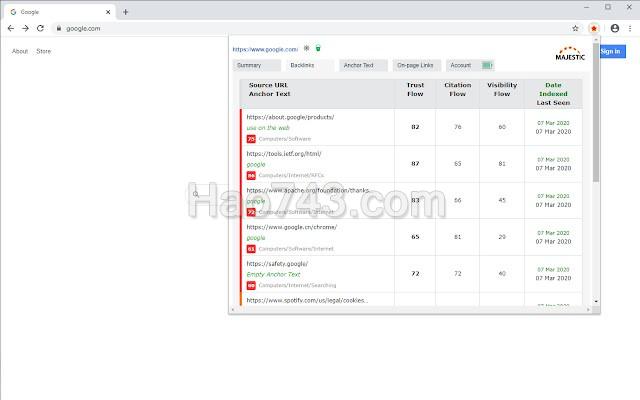Image resolution: width=640 pixels, height=400 pixels.
Task: Select the Google tab in Chrome
Action: (60, 12)
